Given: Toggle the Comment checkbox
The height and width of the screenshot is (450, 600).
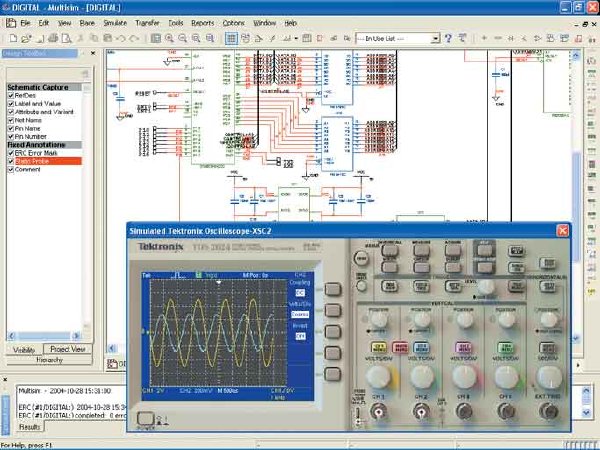Looking at the screenshot, I should (11, 170).
